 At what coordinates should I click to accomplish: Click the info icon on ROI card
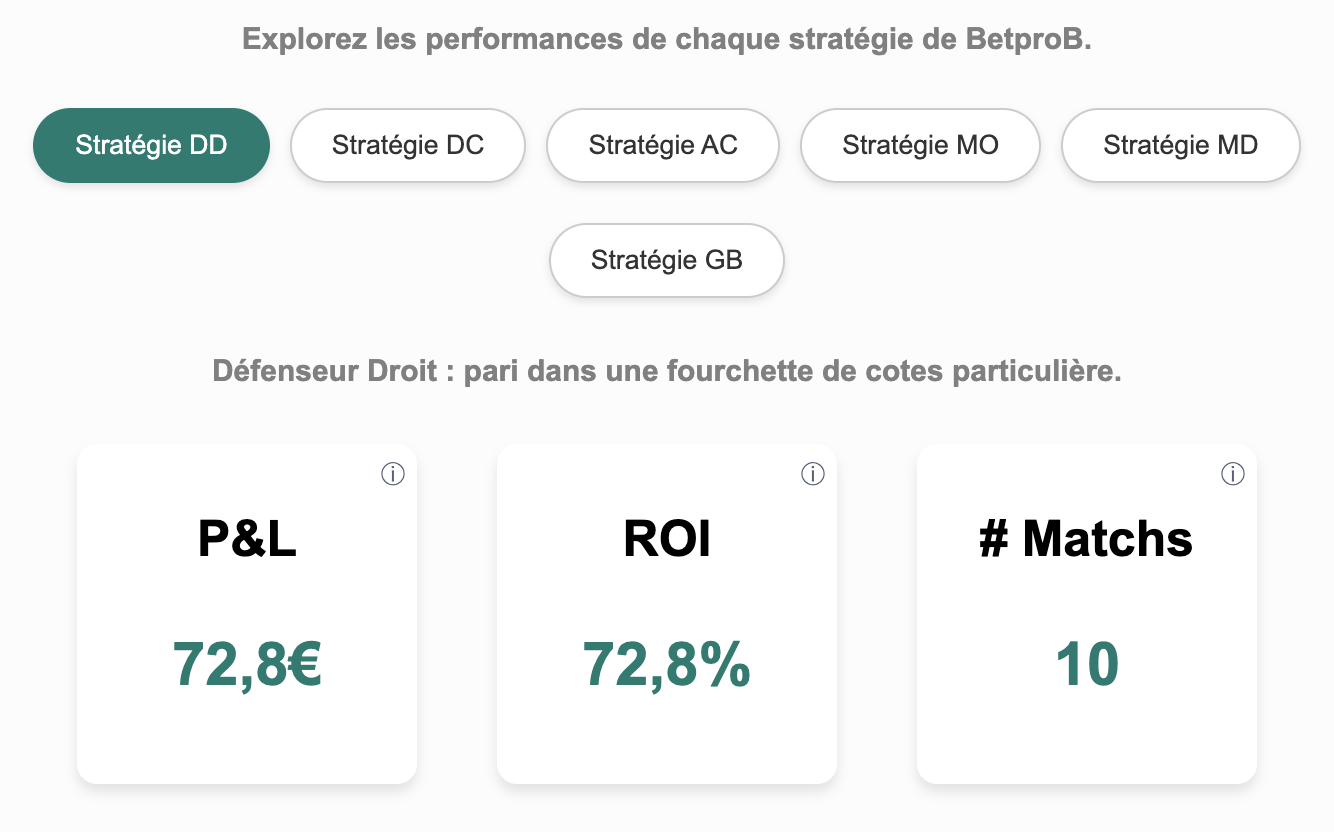tap(813, 475)
